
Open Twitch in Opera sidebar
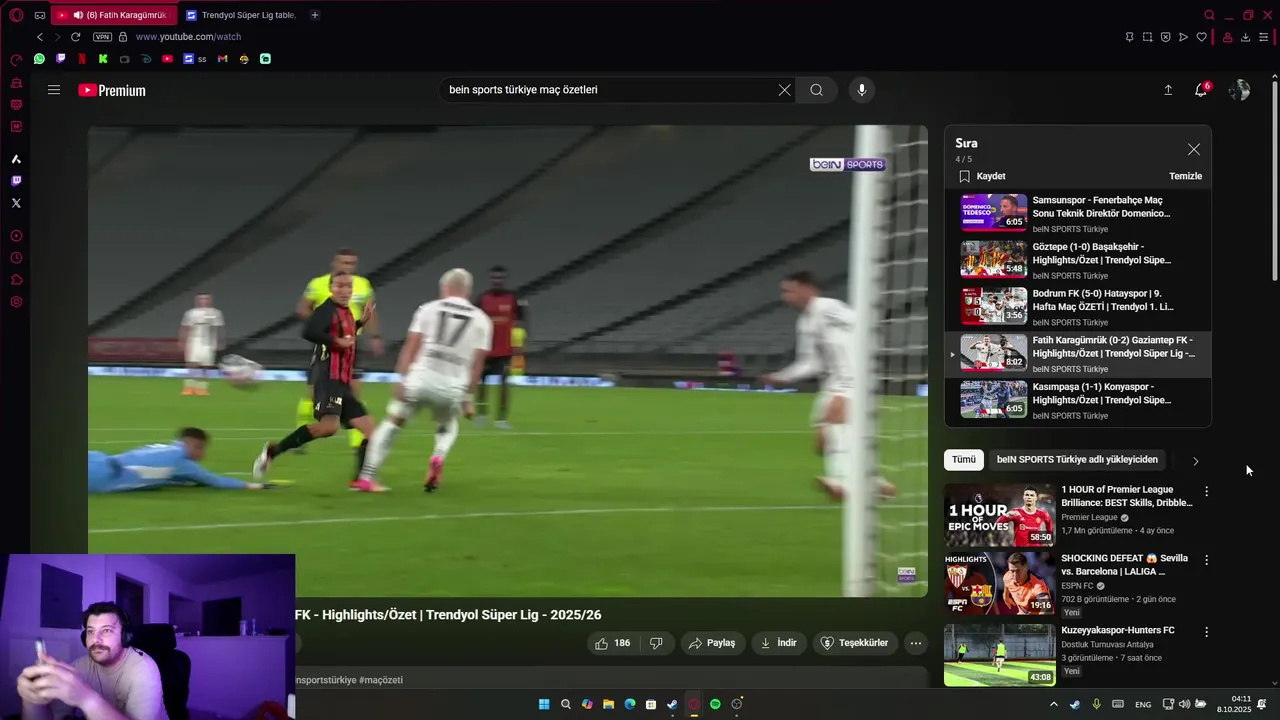tap(16, 181)
